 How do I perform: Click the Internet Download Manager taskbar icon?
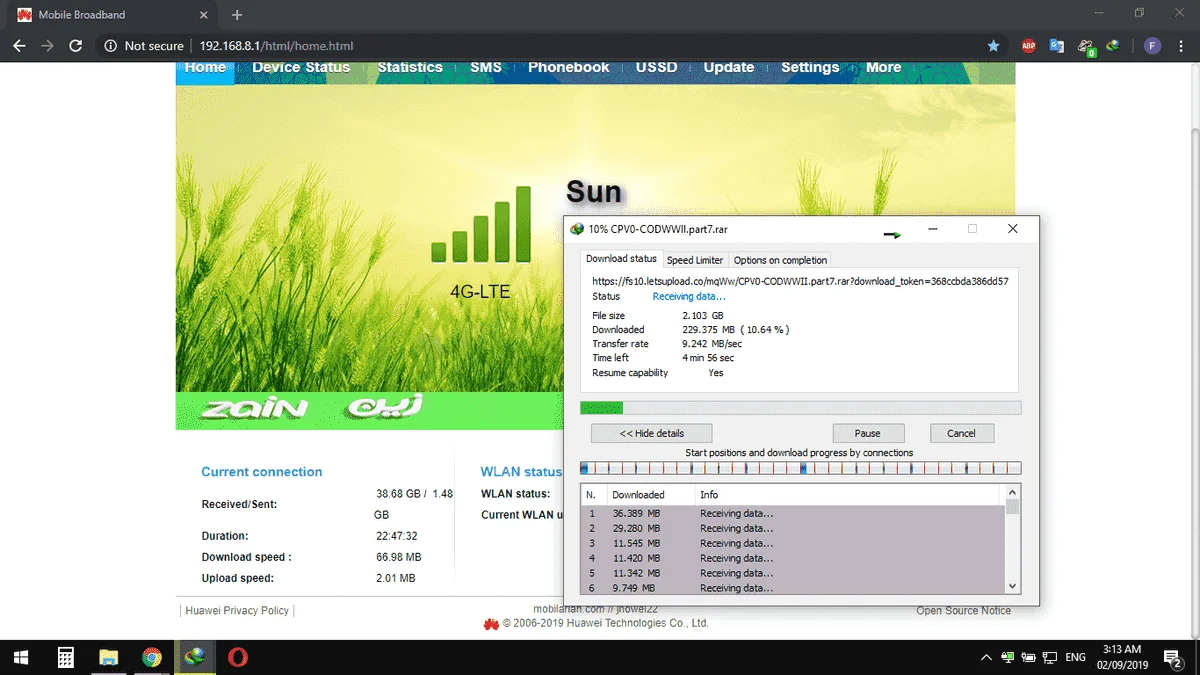195,657
